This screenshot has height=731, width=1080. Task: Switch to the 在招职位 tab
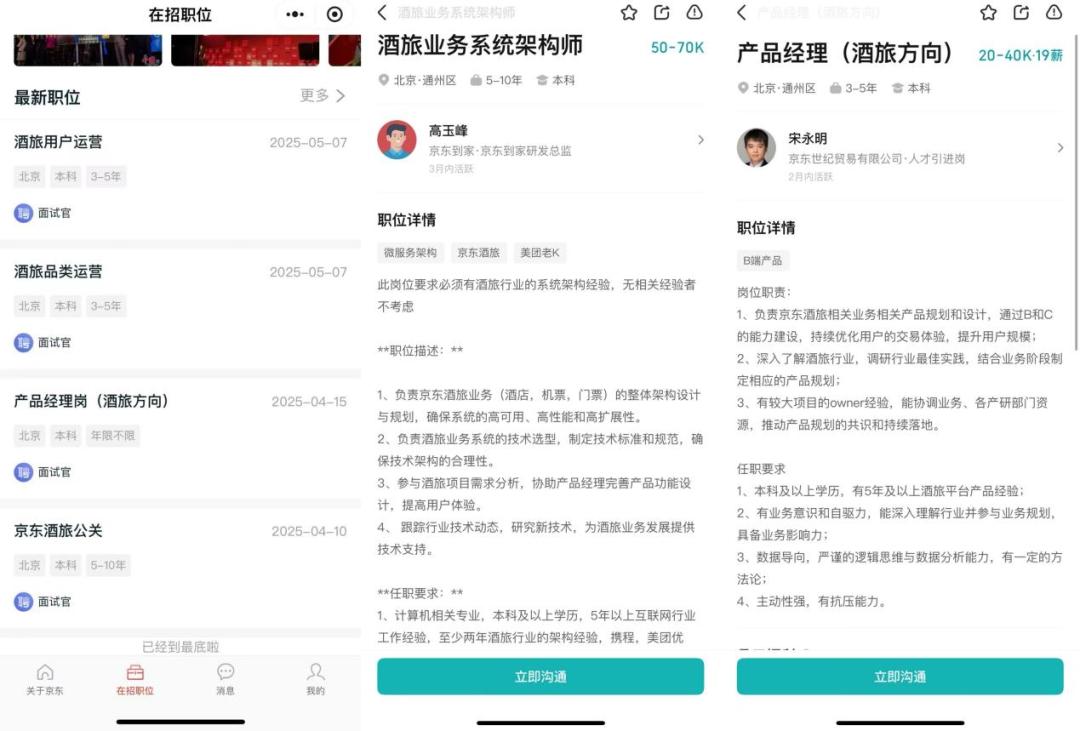tap(135, 679)
